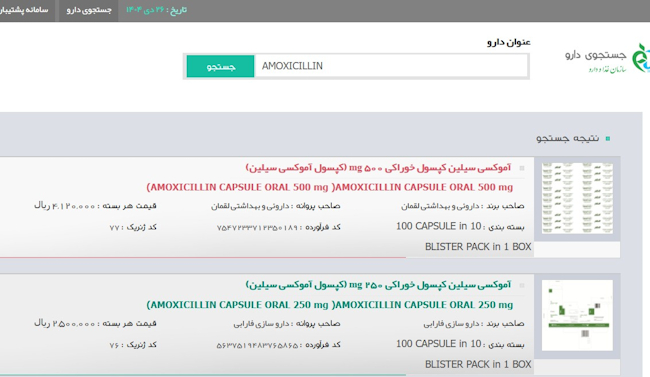Viewport: 650px width, 377px height.
Task: Click brand owner دارویی و بهداشتی لقمان text
Action: [440, 206]
